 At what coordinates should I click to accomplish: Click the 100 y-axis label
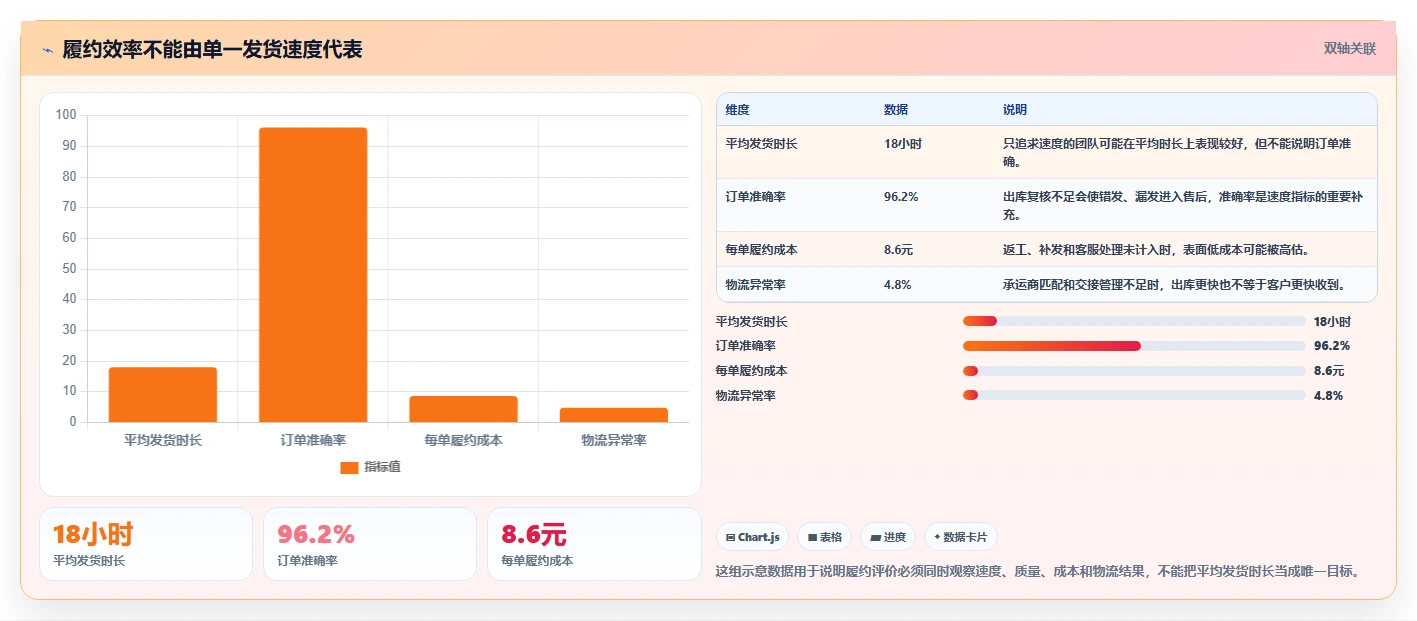pyautogui.click(x=66, y=115)
